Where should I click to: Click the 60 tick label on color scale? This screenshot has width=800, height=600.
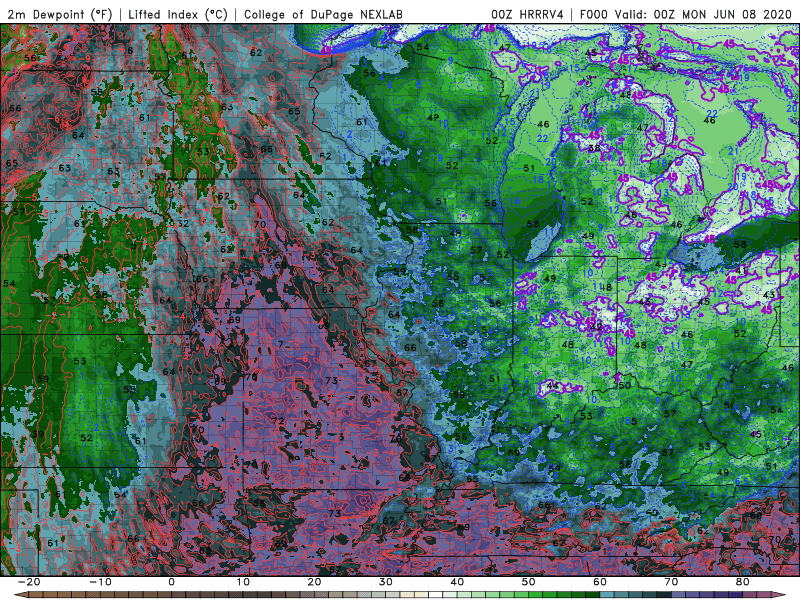[600, 582]
